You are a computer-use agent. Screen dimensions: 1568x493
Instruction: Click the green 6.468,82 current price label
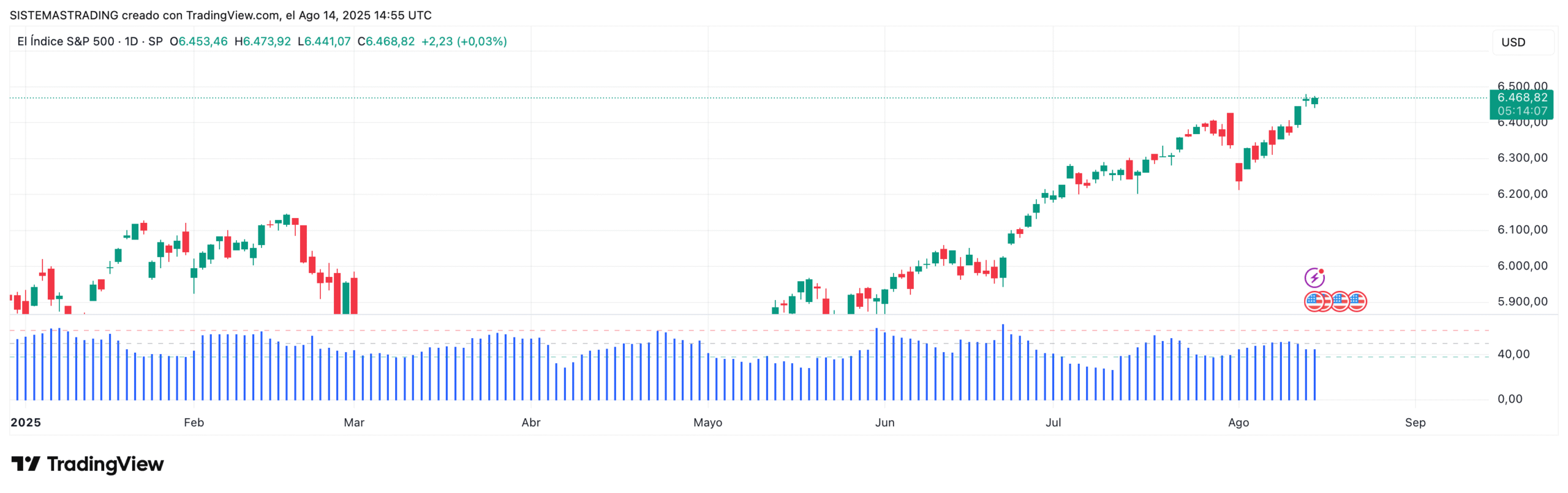(1522, 97)
